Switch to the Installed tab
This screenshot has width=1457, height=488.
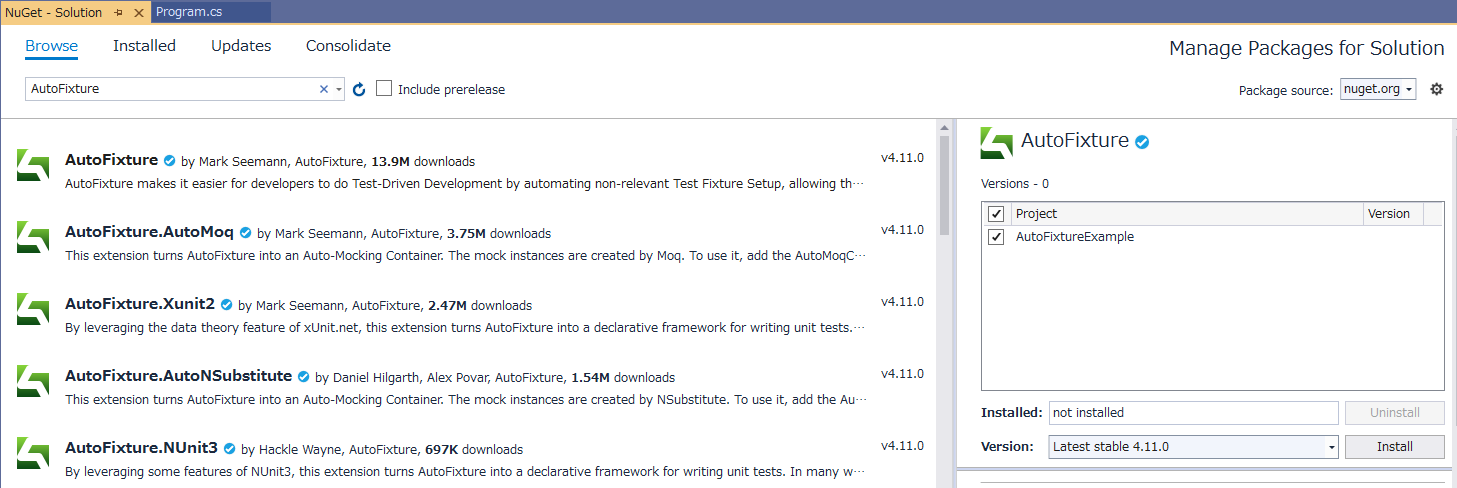pyautogui.click(x=144, y=46)
